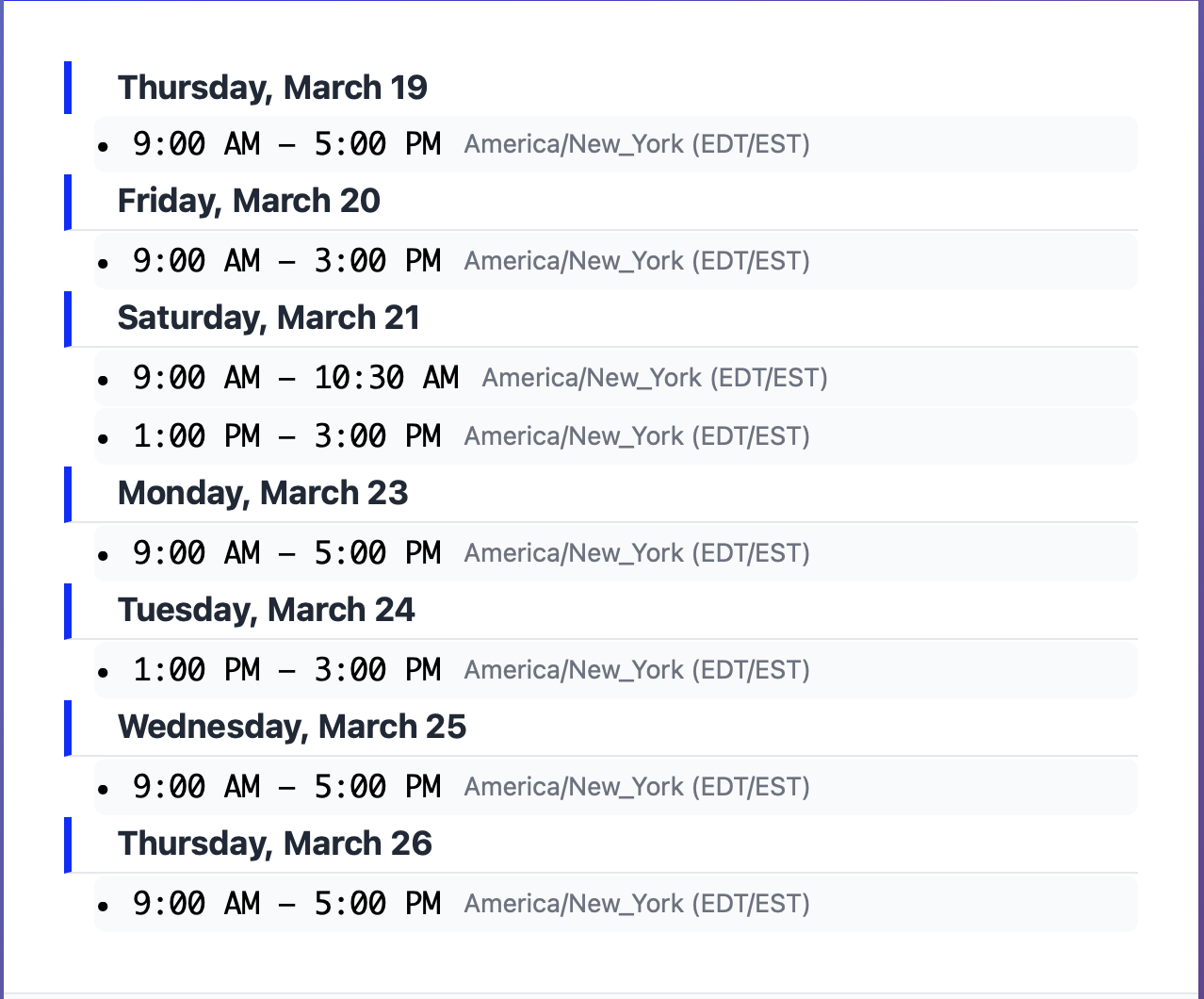Click the Wednesday, March 25 heading
This screenshot has width=1204, height=999.
[x=292, y=727]
